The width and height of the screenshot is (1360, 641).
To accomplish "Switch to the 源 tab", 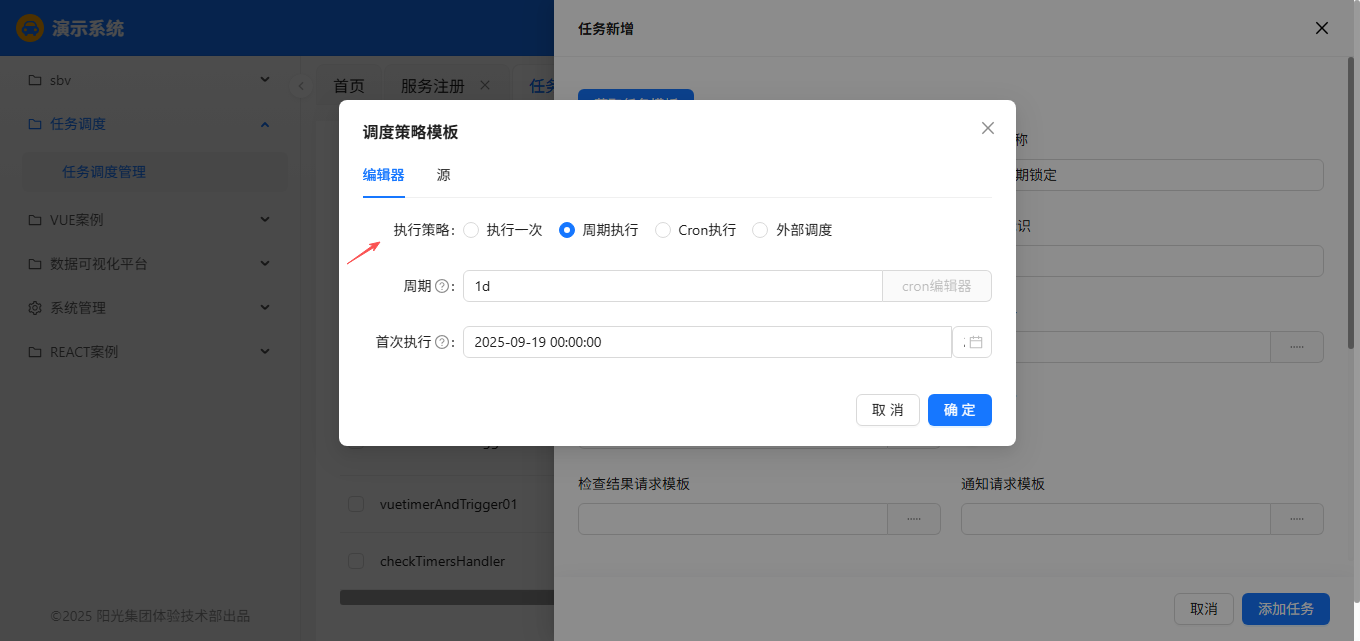I will [443, 175].
